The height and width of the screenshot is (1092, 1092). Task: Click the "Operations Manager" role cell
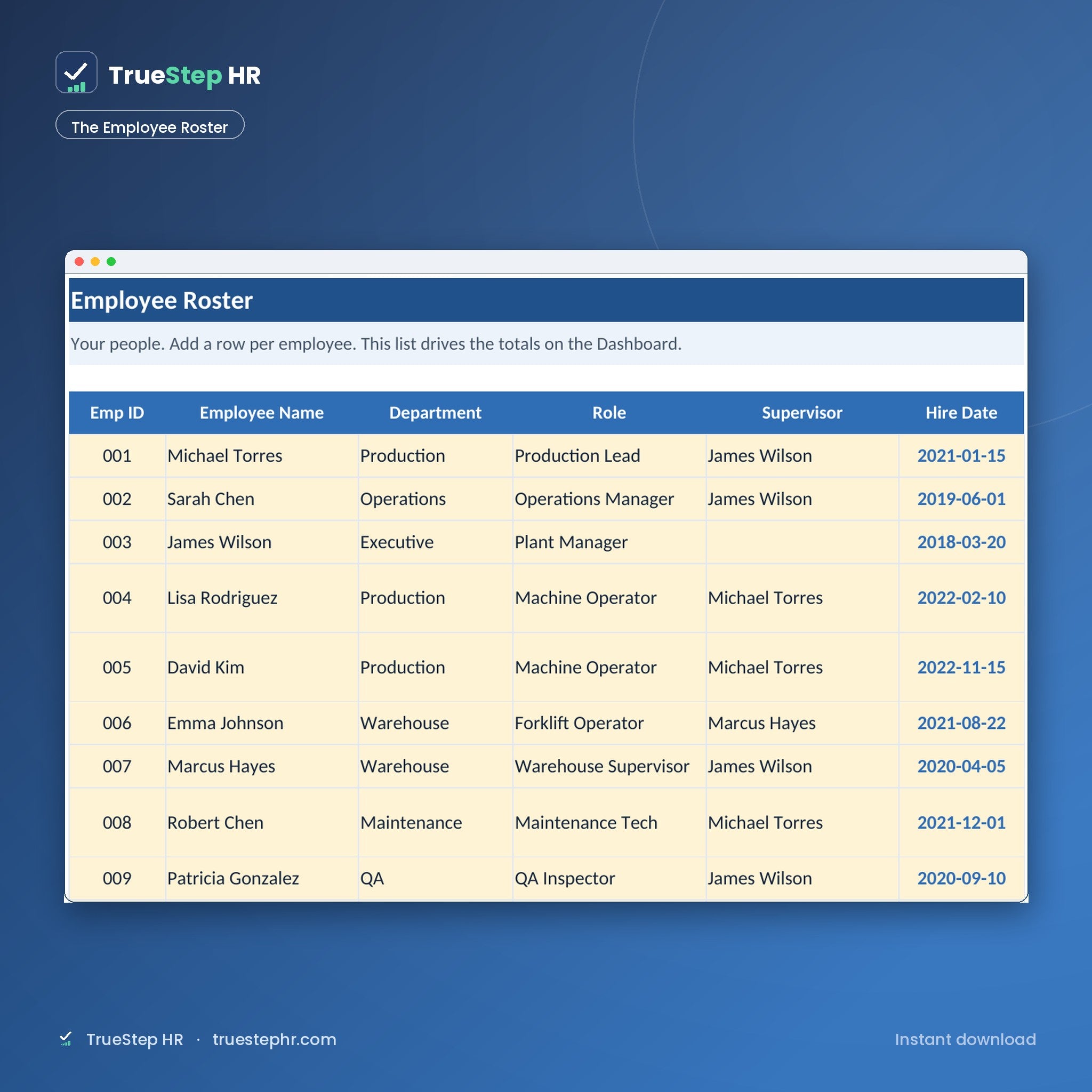tap(609, 499)
